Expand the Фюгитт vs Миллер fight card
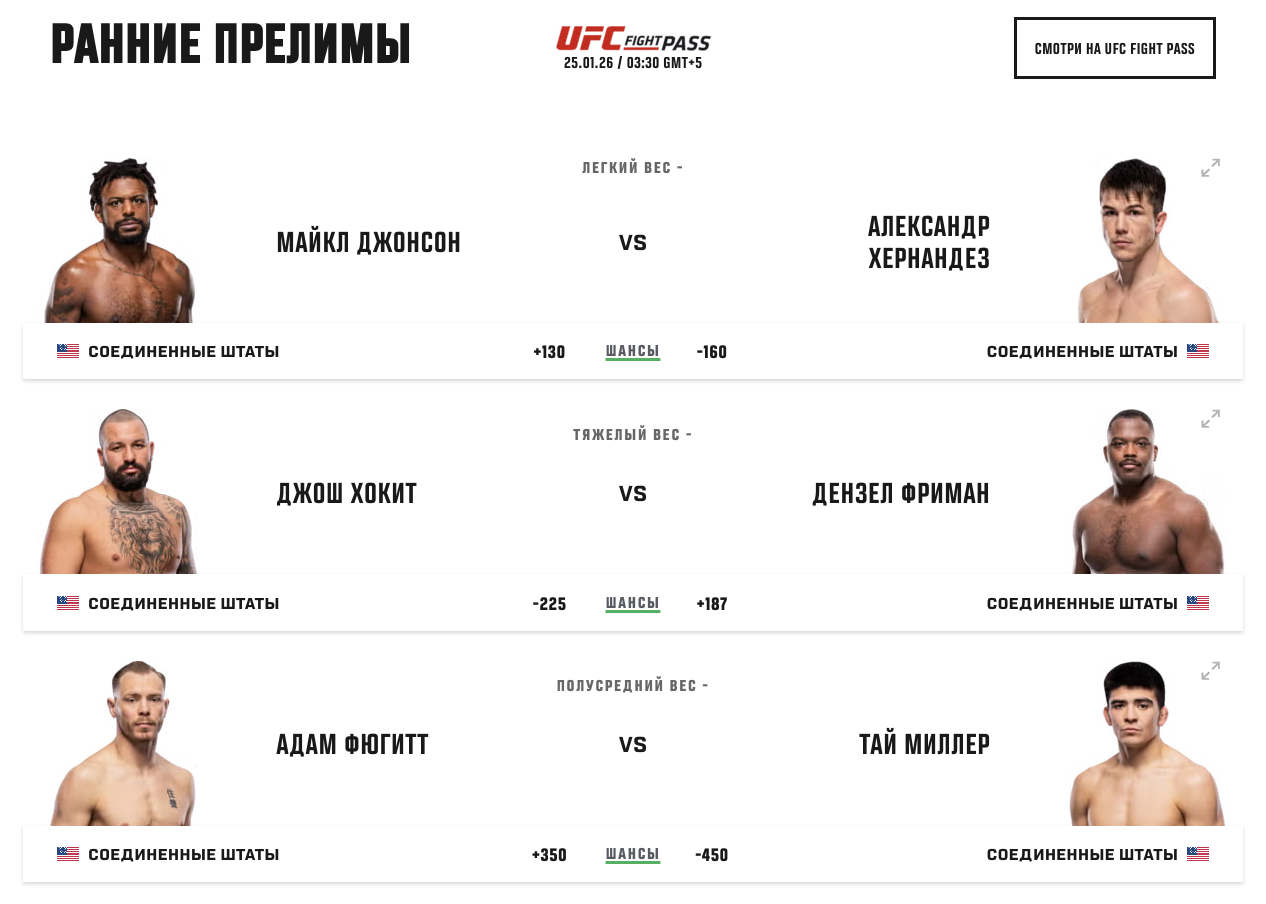 pos(1210,671)
